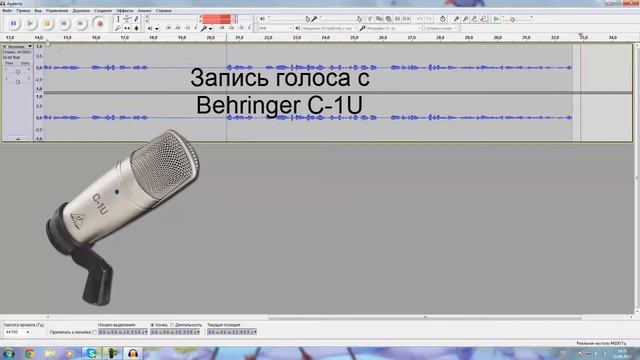Open Chrome from the taskbar

tap(29, 353)
